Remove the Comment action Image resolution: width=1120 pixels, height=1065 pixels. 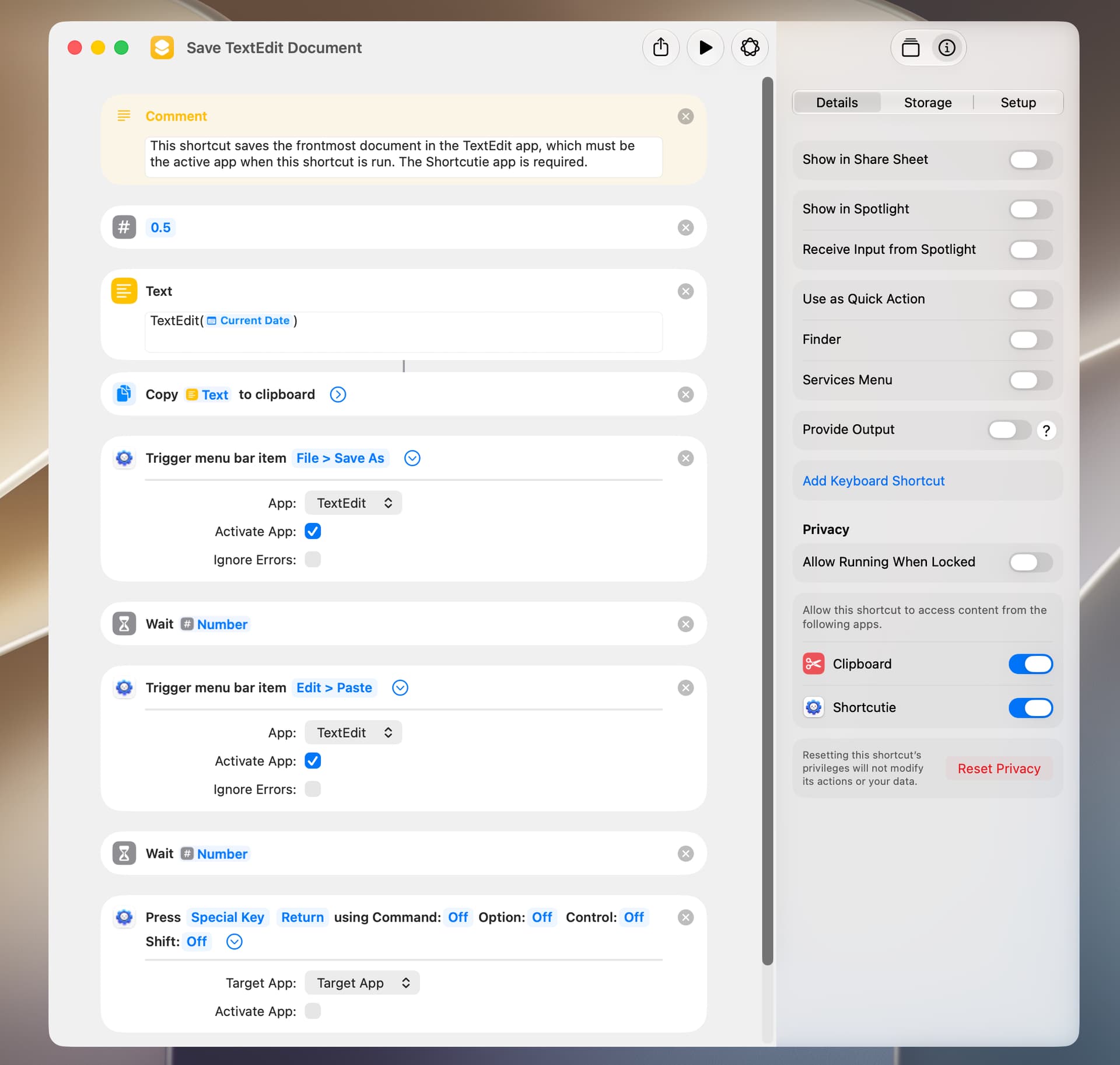point(685,116)
